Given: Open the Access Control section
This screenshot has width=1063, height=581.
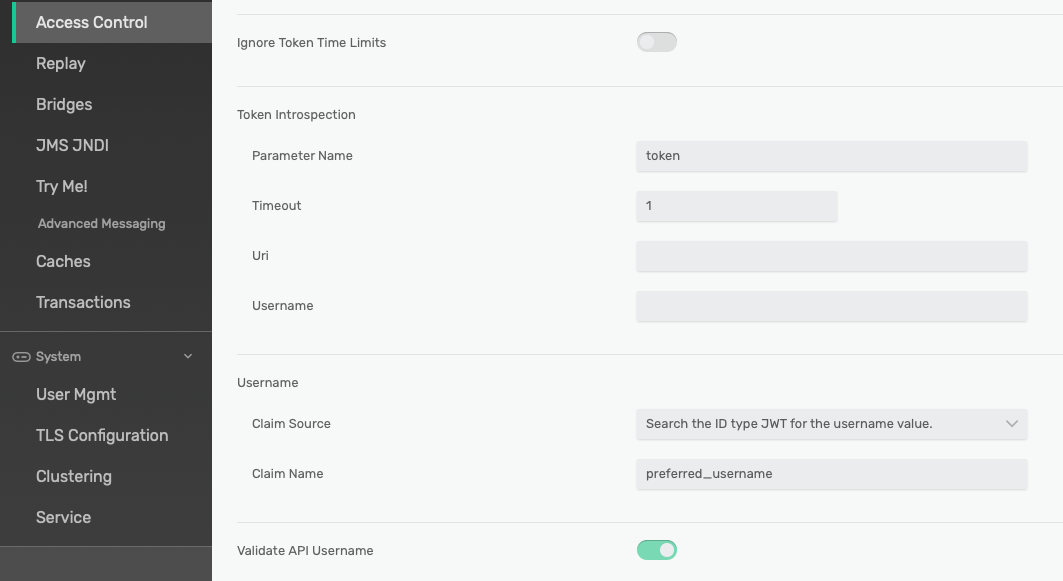Looking at the screenshot, I should coord(112,22).
